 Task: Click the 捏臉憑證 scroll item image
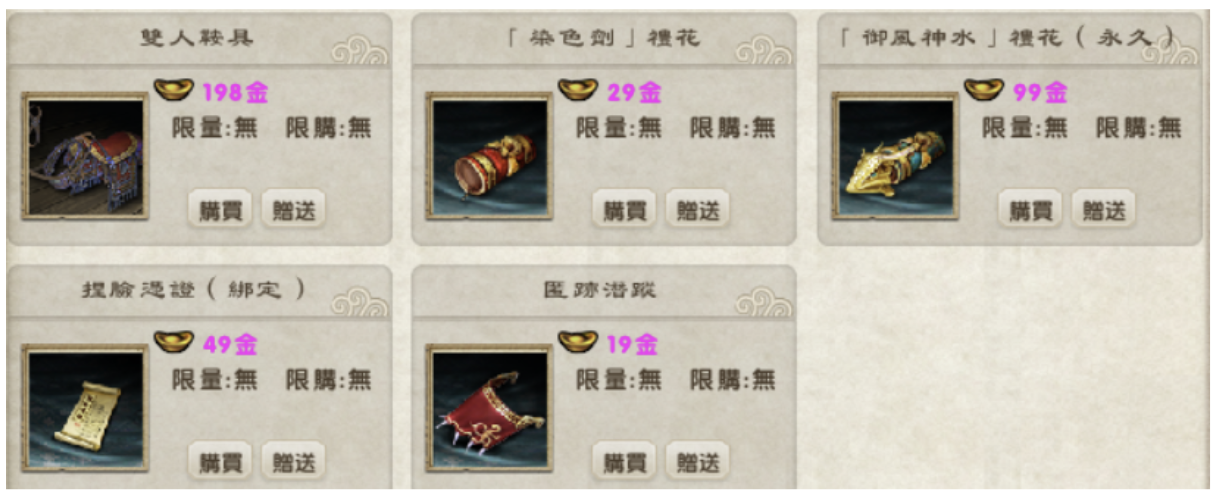[x=85, y=408]
